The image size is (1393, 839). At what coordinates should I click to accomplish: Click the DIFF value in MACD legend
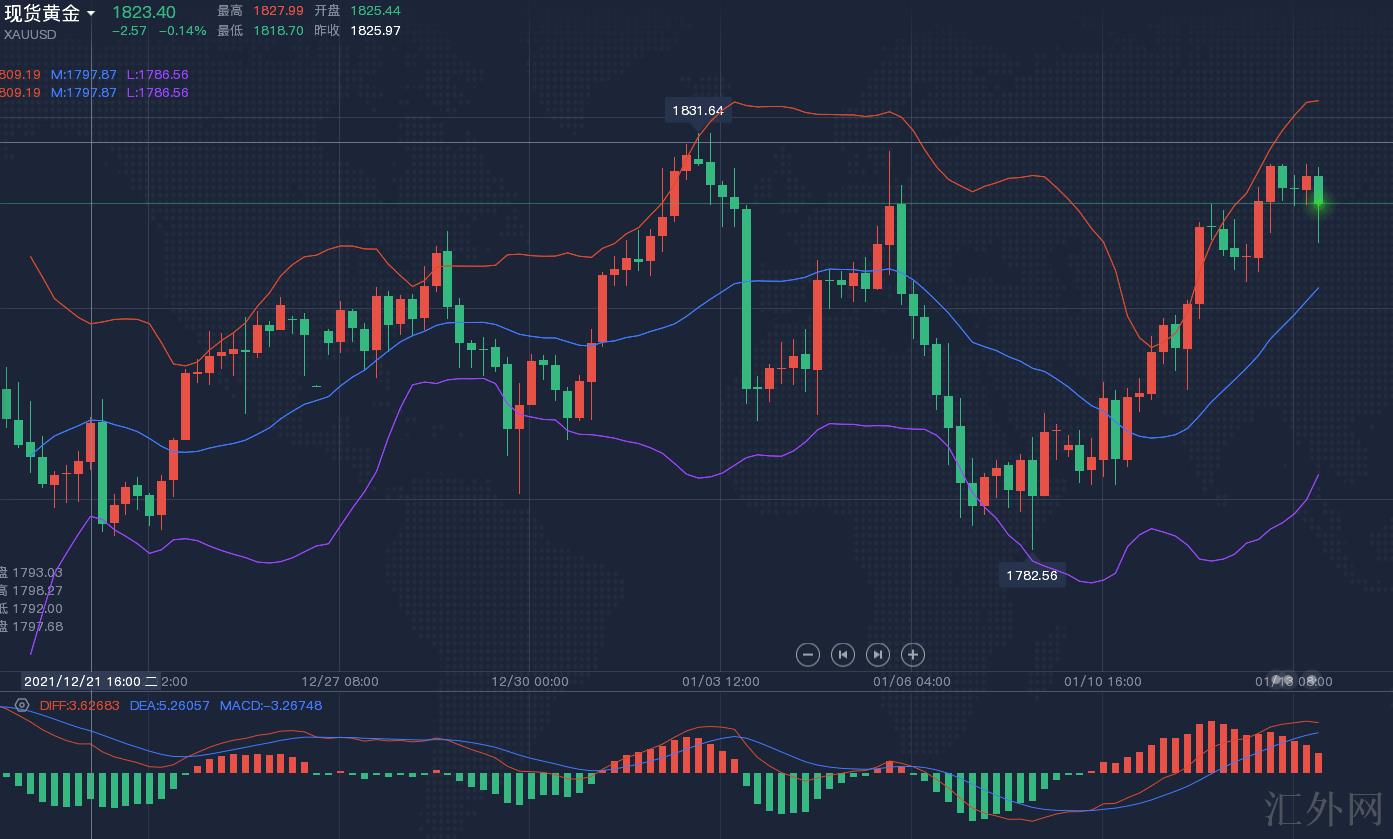pos(79,705)
